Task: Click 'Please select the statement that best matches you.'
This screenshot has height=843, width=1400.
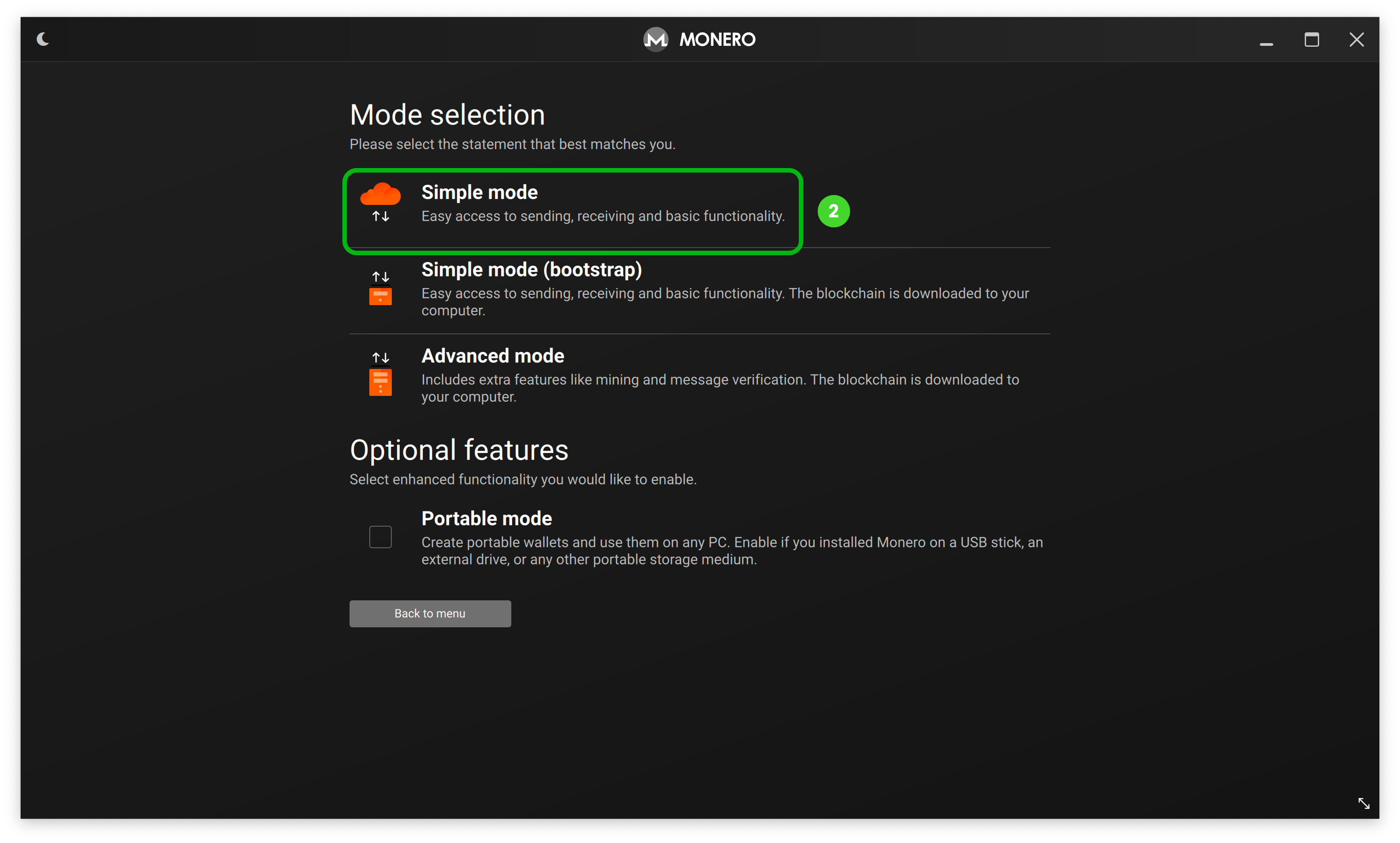Action: click(x=512, y=144)
